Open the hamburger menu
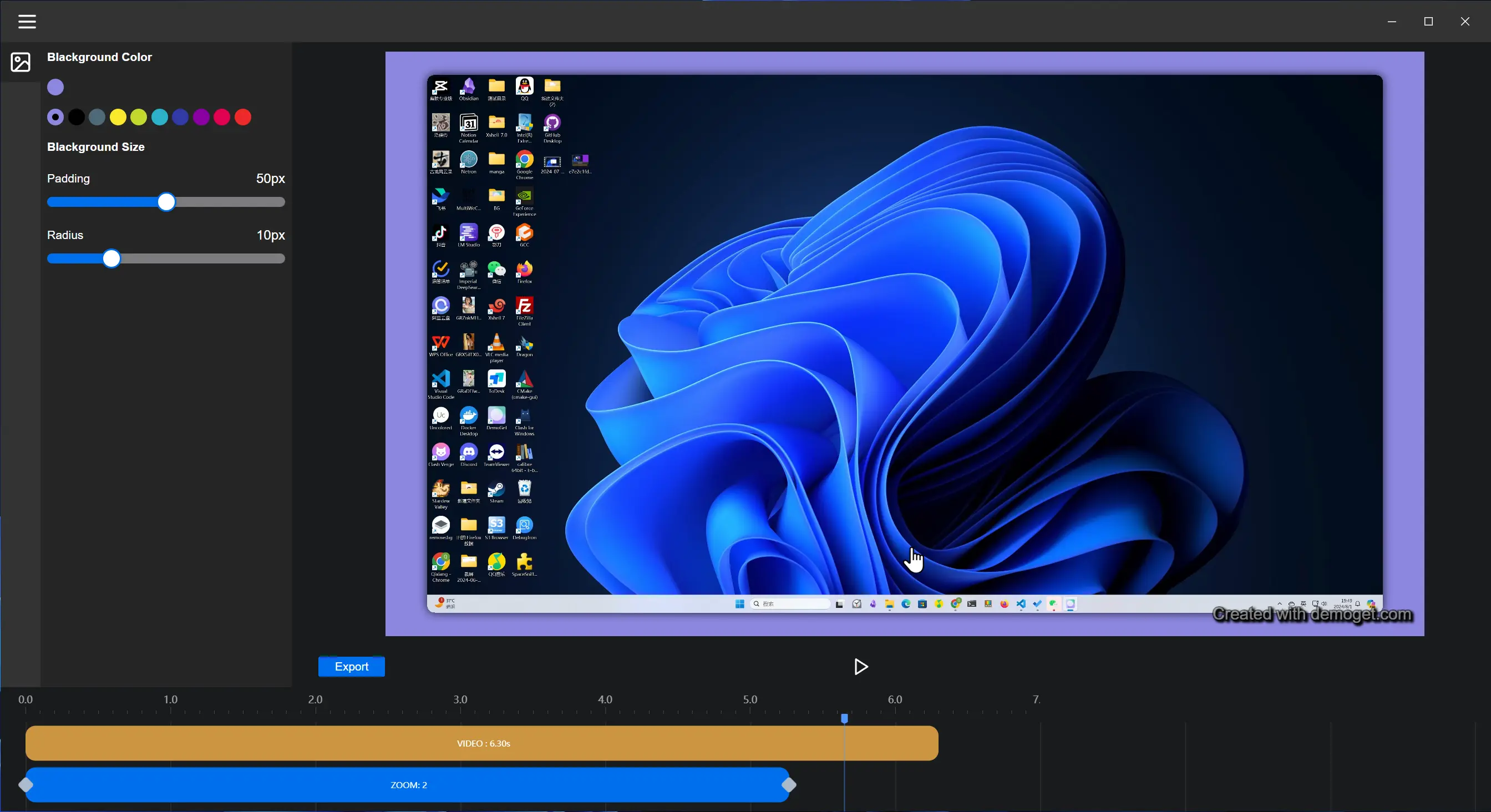Screen dimensions: 1491x812 (27, 22)
